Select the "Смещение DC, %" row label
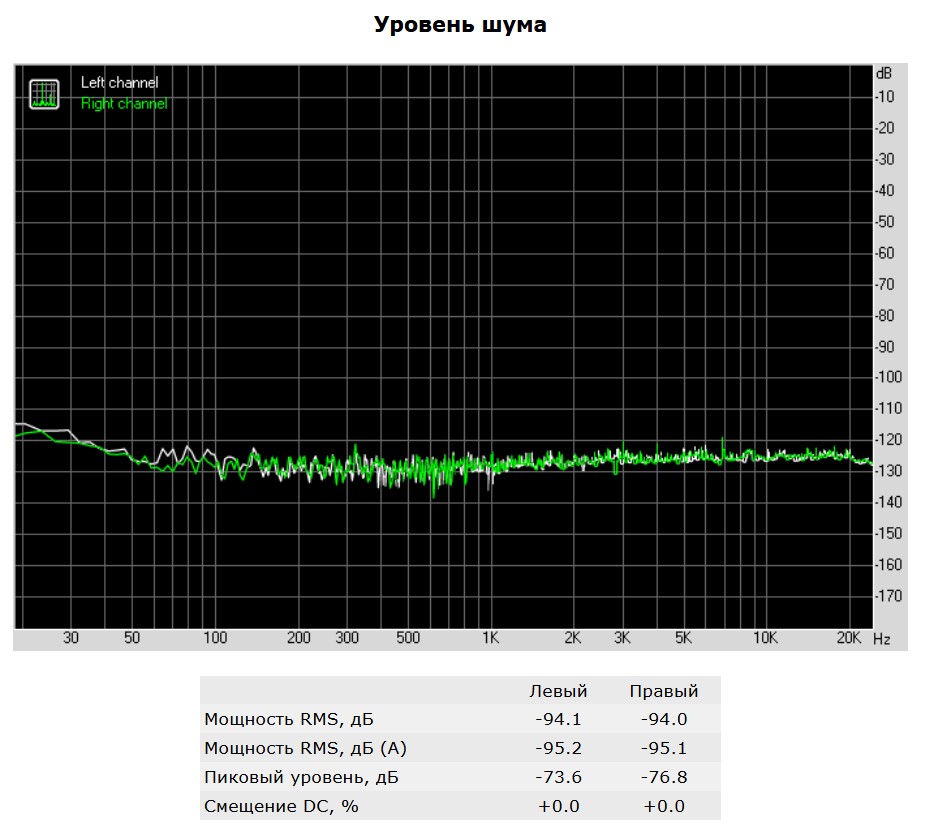 tap(281, 806)
